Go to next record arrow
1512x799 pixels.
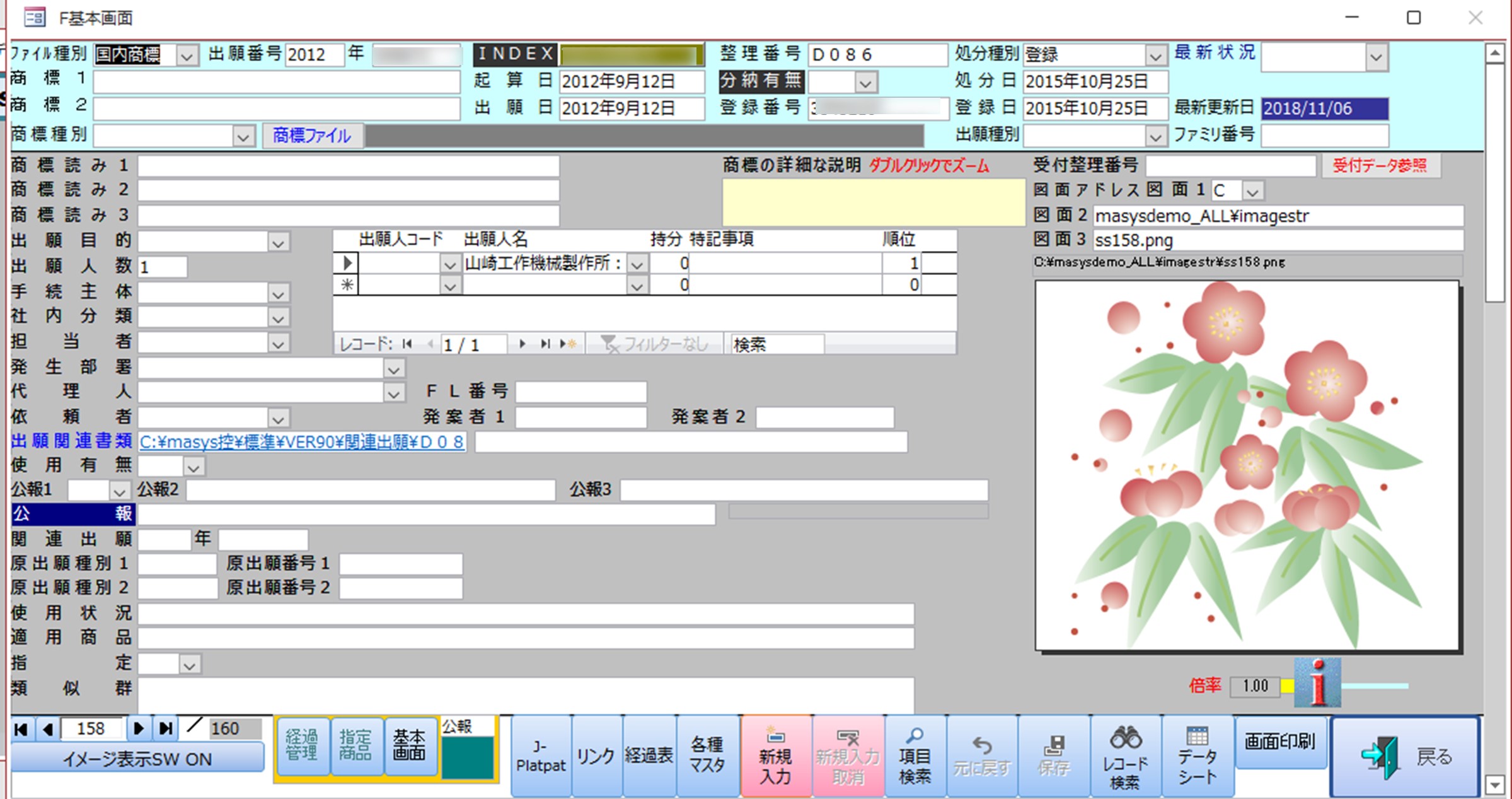click(x=138, y=729)
